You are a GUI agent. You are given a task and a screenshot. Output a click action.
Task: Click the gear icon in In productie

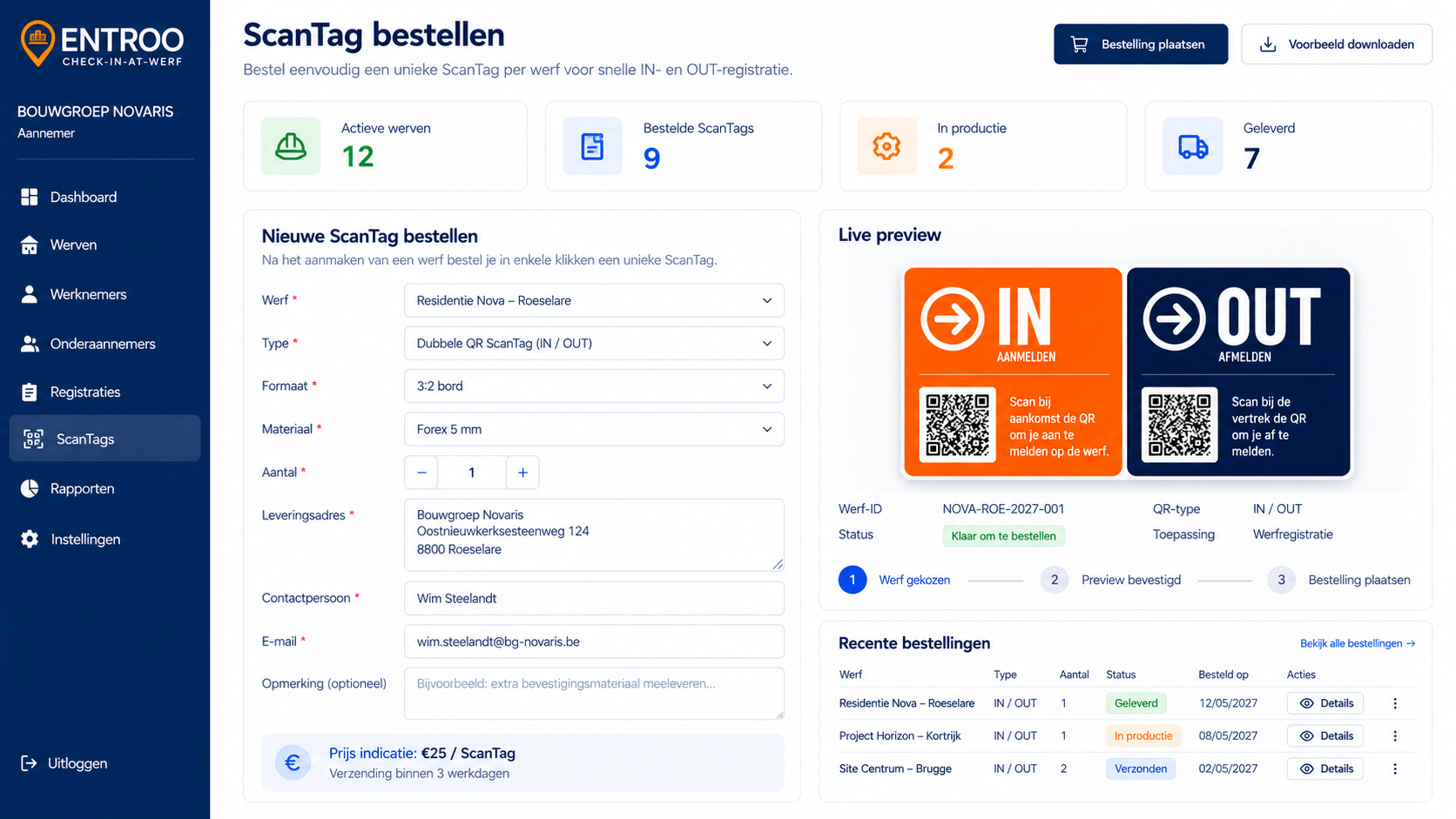886,146
